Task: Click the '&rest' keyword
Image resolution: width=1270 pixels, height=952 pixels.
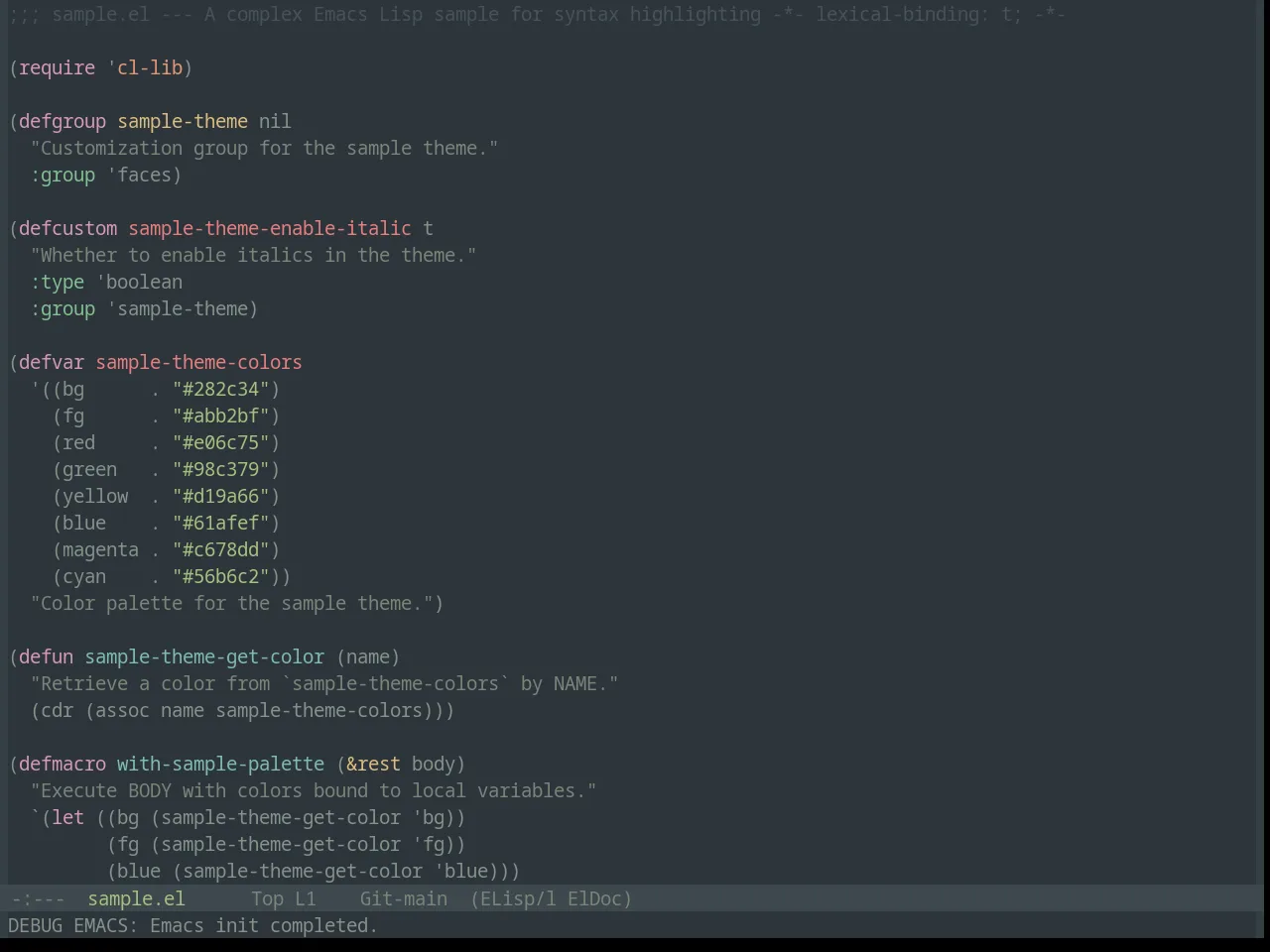Action: pyautogui.click(x=373, y=764)
